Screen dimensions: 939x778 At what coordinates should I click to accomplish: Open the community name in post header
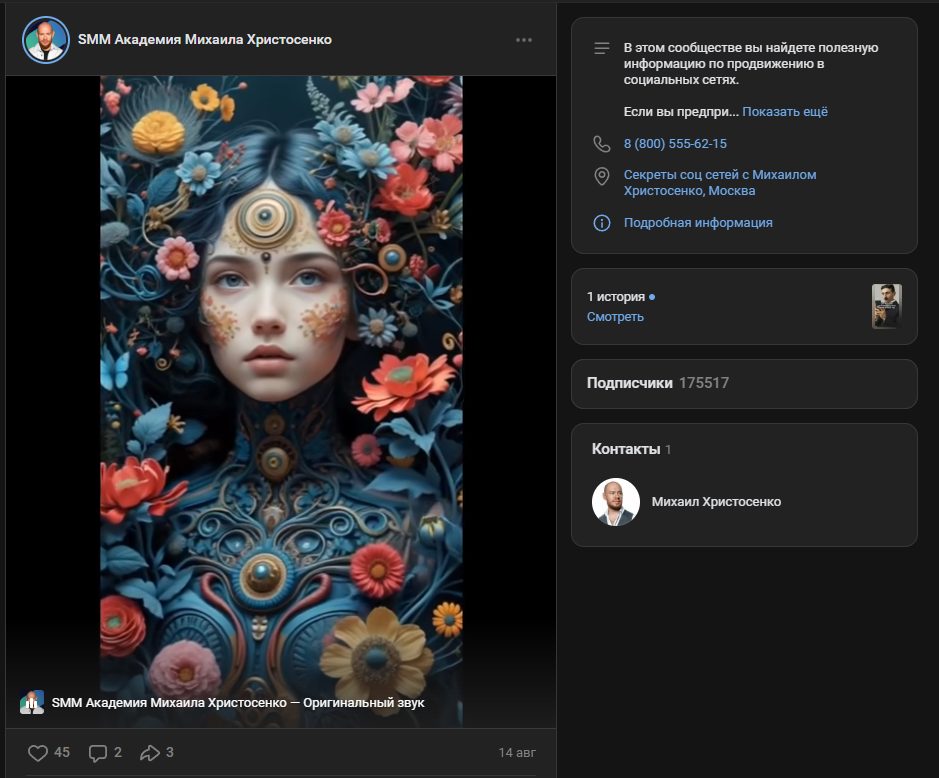[204, 40]
